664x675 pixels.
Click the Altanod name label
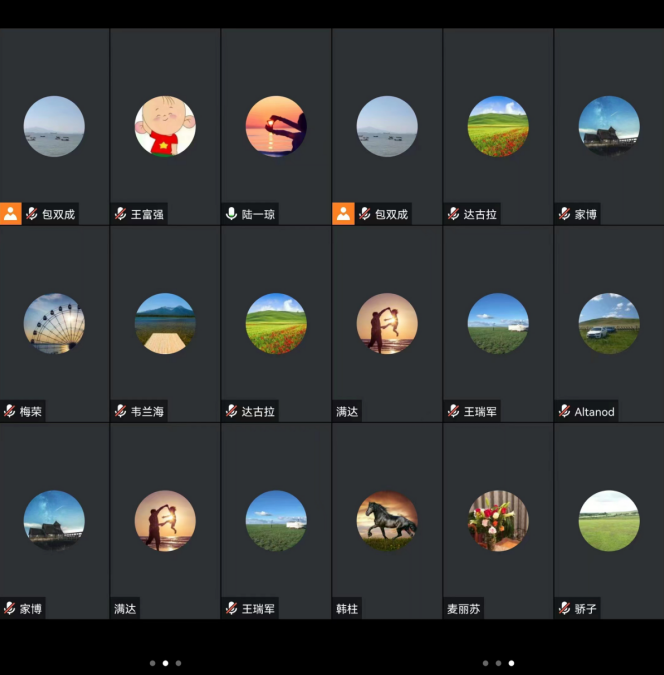coord(594,411)
